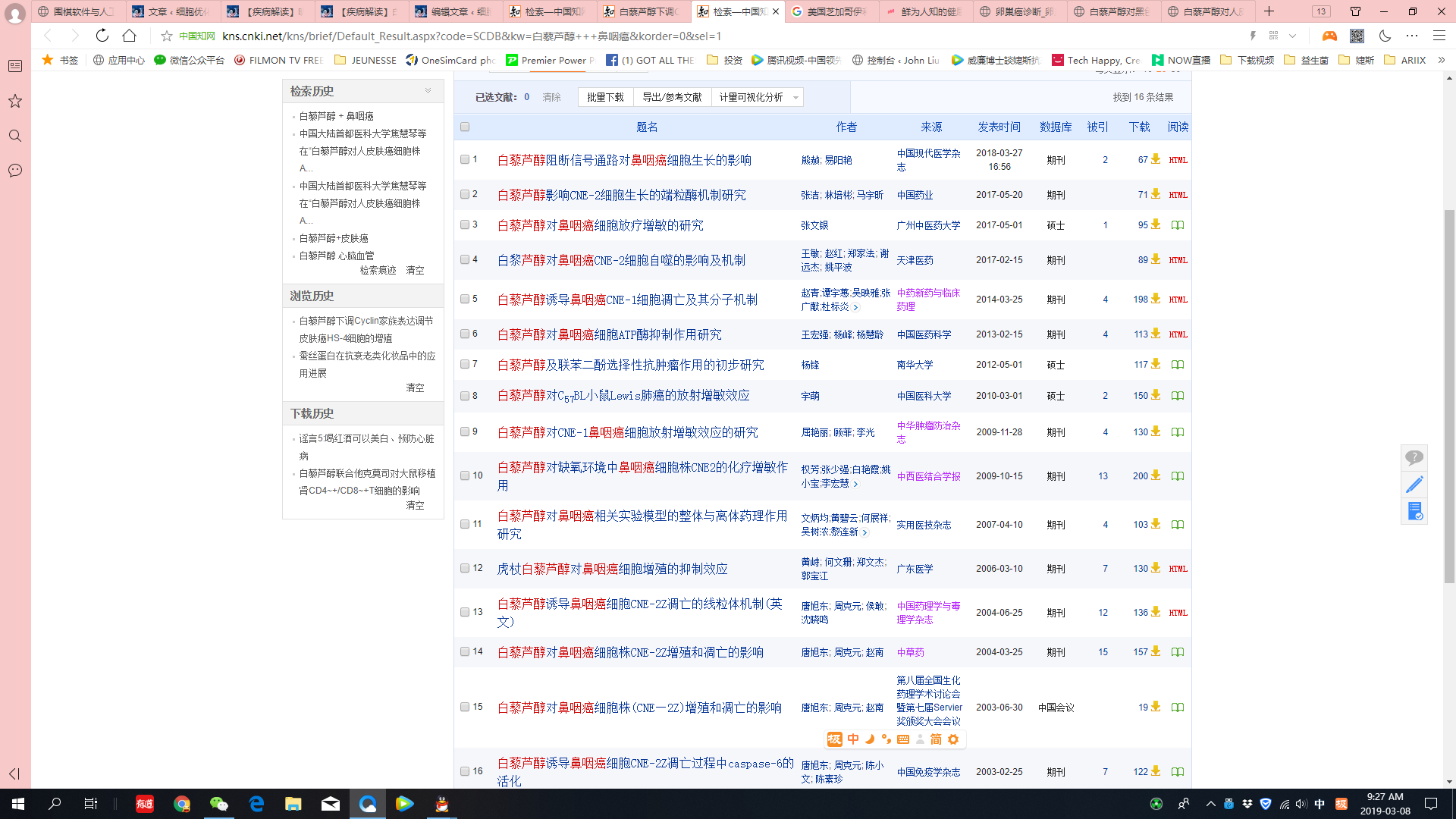1456x819 pixels.
Task: Sort results by 被引 column
Action: tap(1097, 127)
